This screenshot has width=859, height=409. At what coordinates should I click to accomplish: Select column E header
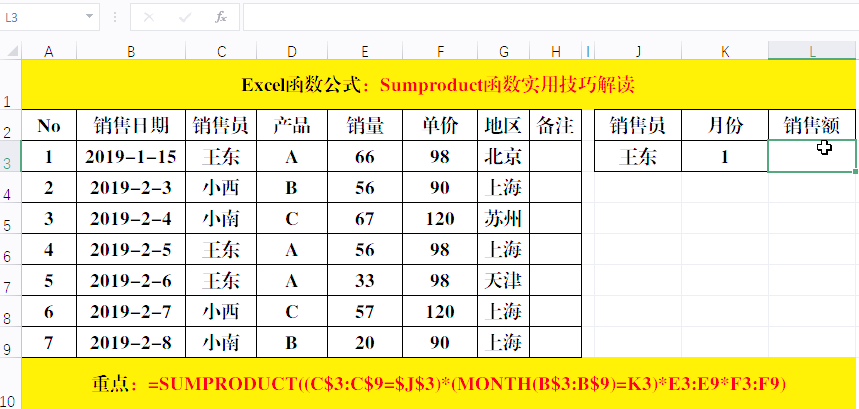tap(365, 51)
